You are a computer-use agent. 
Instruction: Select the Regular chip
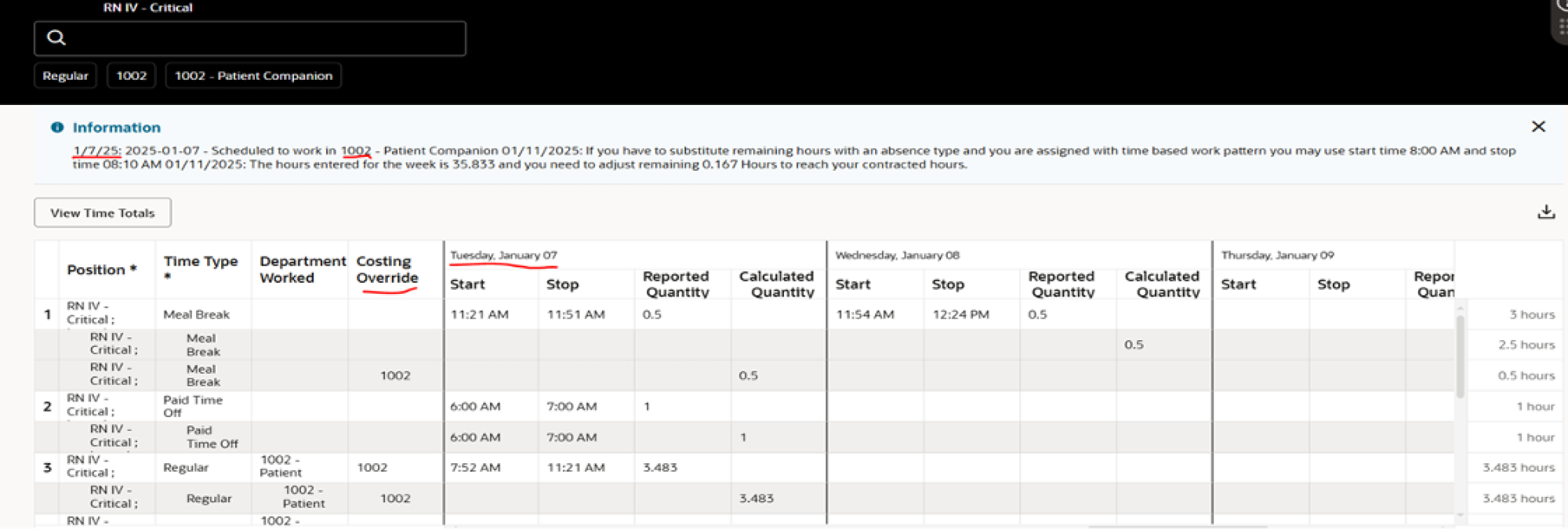65,76
